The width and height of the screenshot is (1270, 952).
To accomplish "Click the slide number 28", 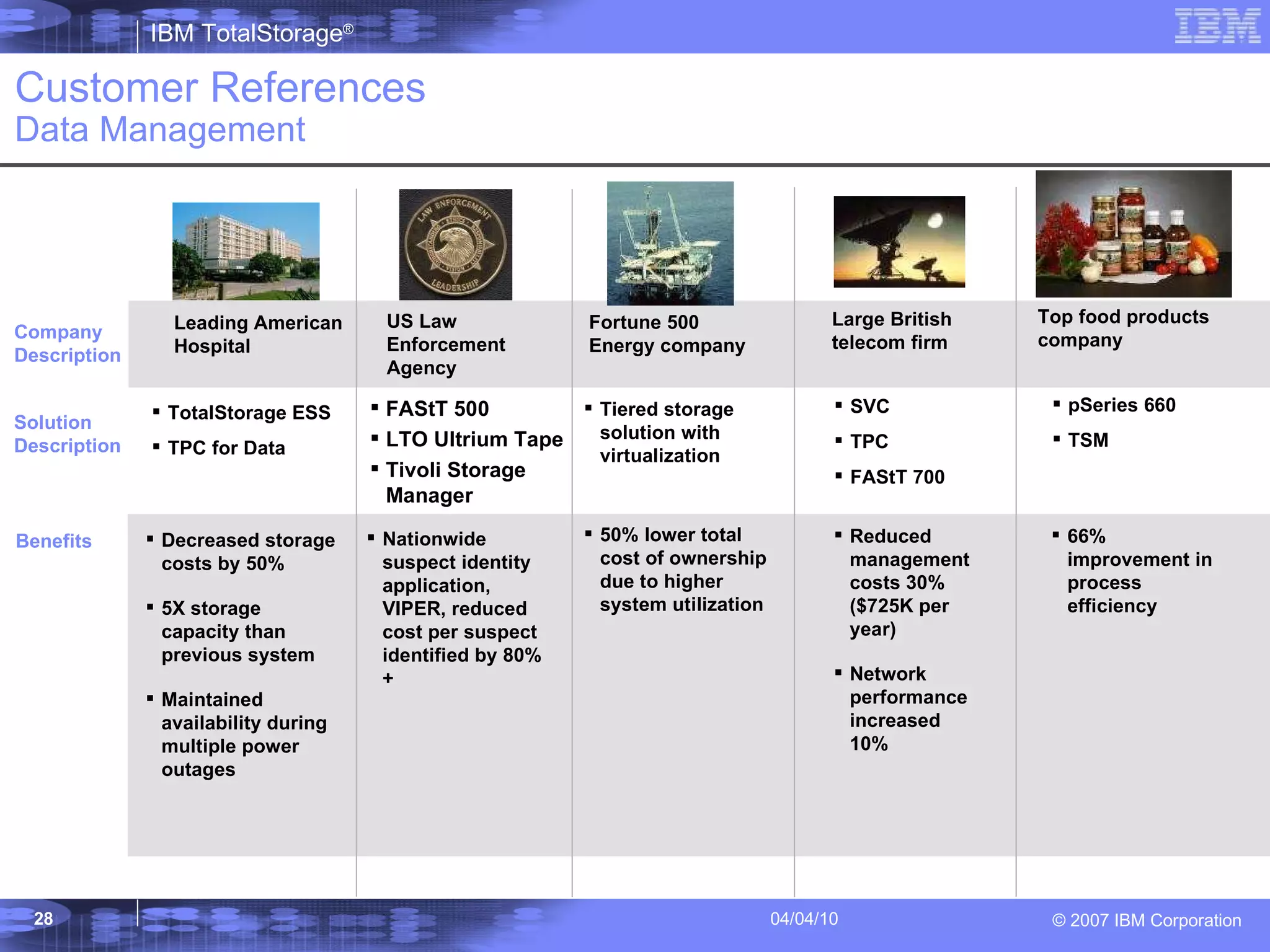I will click(x=43, y=919).
